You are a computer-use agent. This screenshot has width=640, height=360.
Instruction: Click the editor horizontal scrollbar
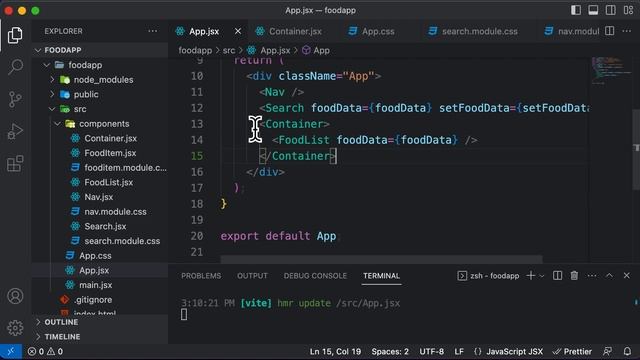(381, 259)
